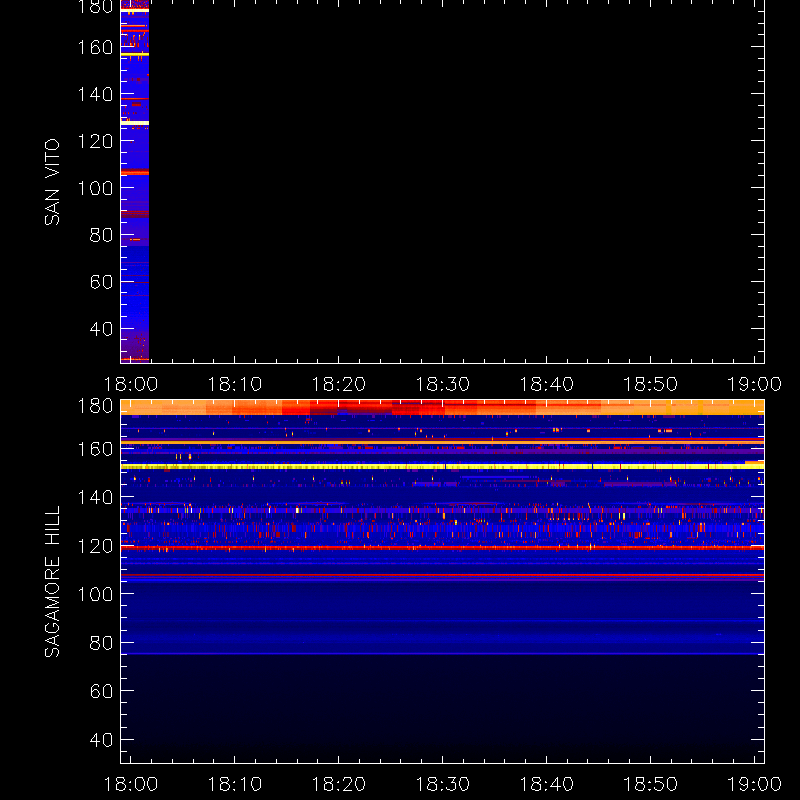
Task: Click 18:10 time label of San Vito plot
Action: tap(235, 384)
